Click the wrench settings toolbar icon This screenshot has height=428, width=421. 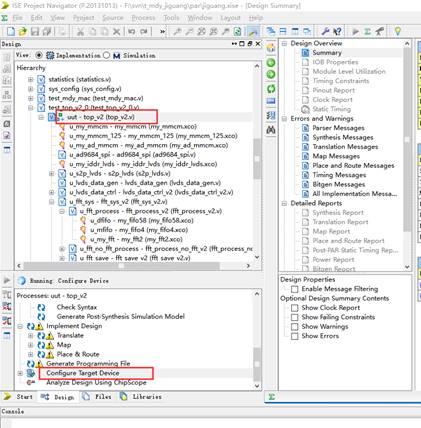tap(325, 31)
